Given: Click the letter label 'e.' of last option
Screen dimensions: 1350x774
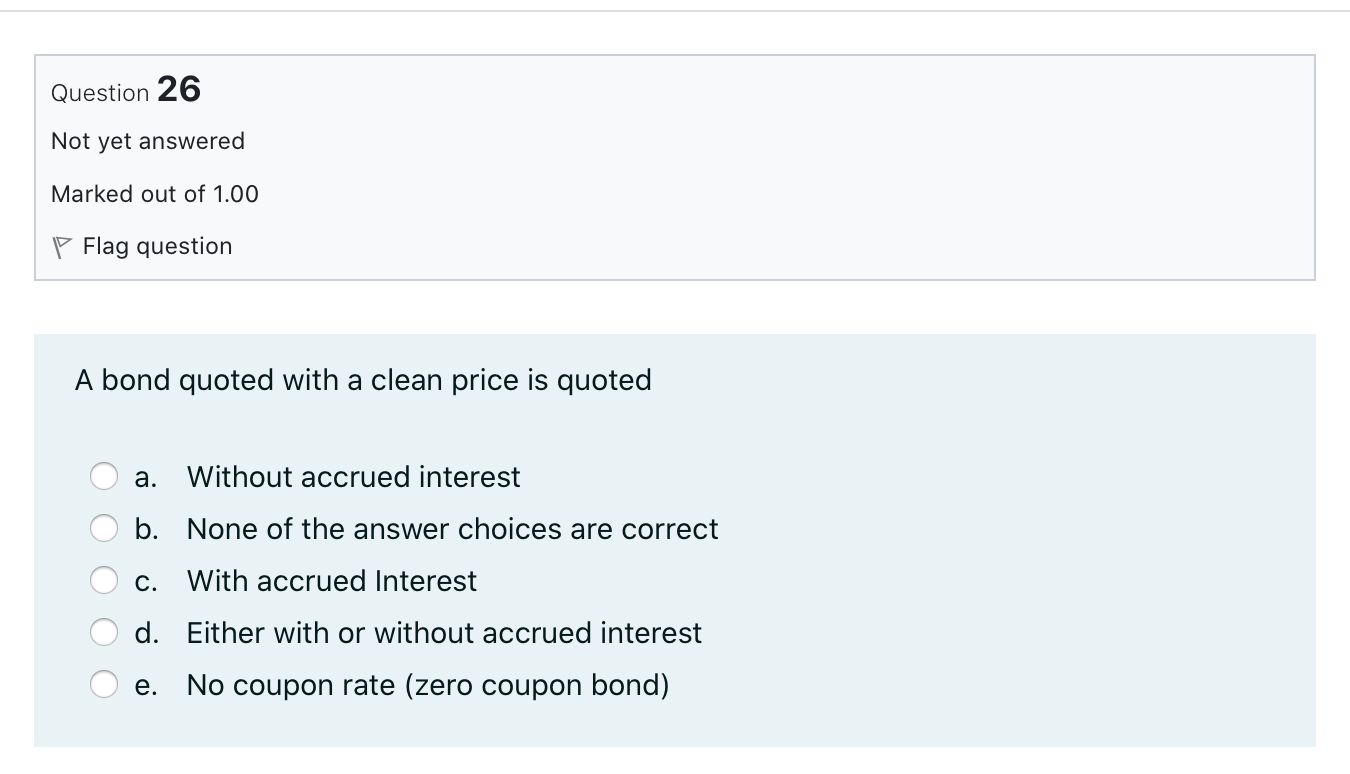Looking at the screenshot, I should [x=146, y=686].
